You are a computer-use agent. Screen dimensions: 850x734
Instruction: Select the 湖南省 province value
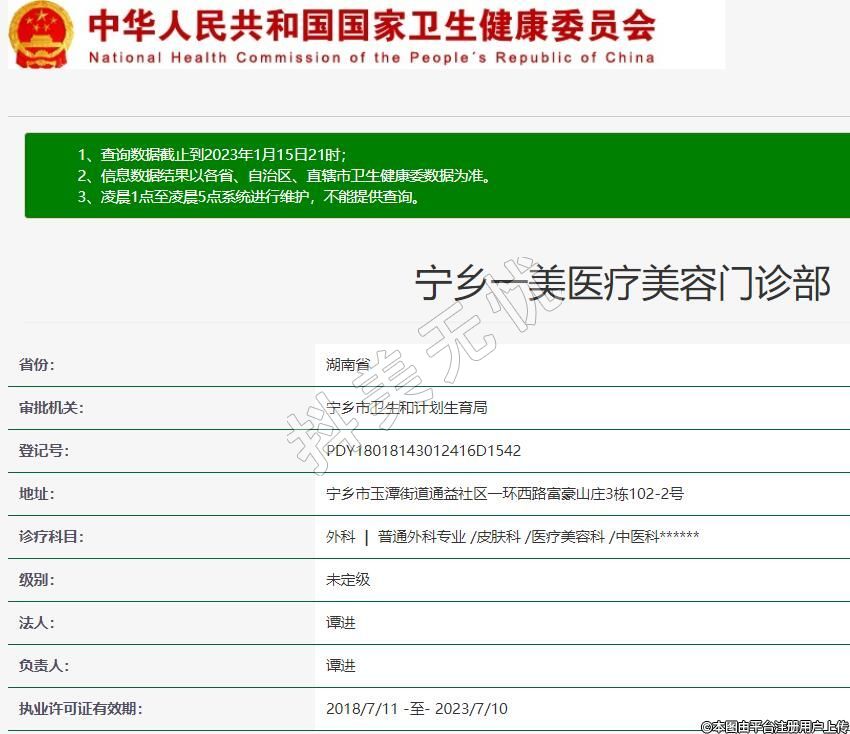[x=348, y=365]
